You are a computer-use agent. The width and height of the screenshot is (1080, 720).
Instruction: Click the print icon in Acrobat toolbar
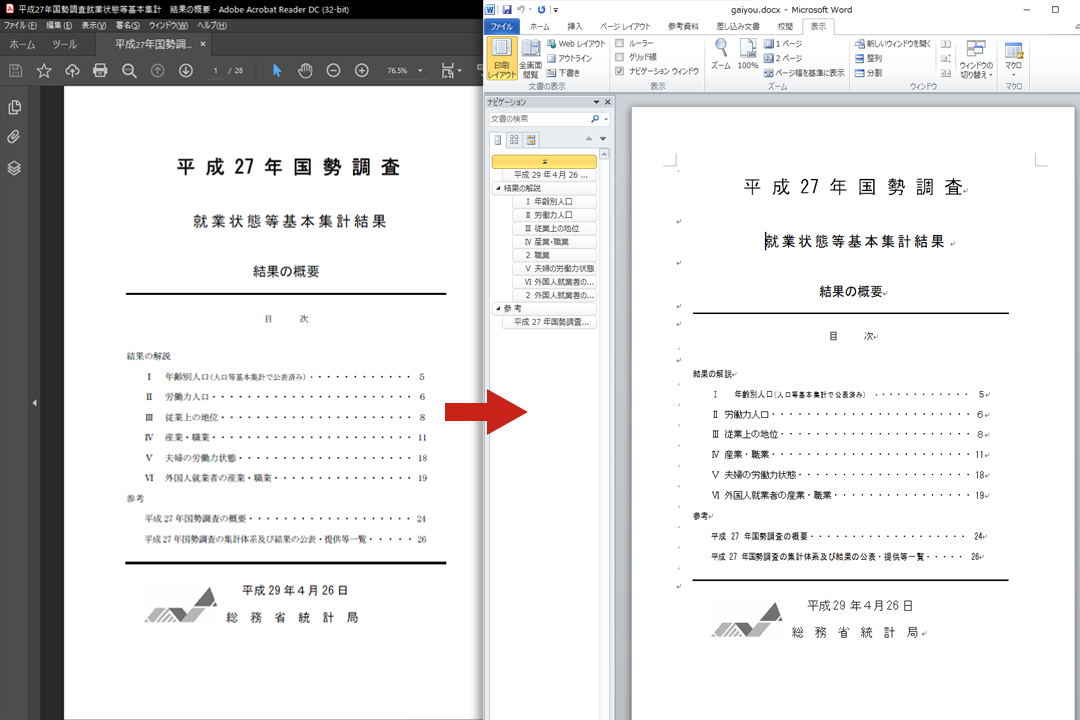(100, 70)
